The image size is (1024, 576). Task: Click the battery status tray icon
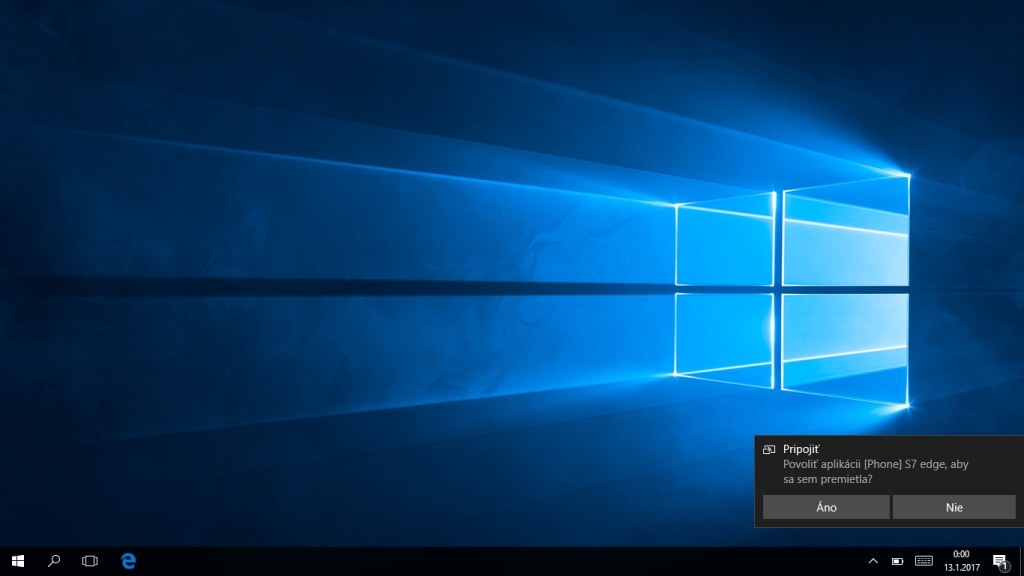coord(897,561)
